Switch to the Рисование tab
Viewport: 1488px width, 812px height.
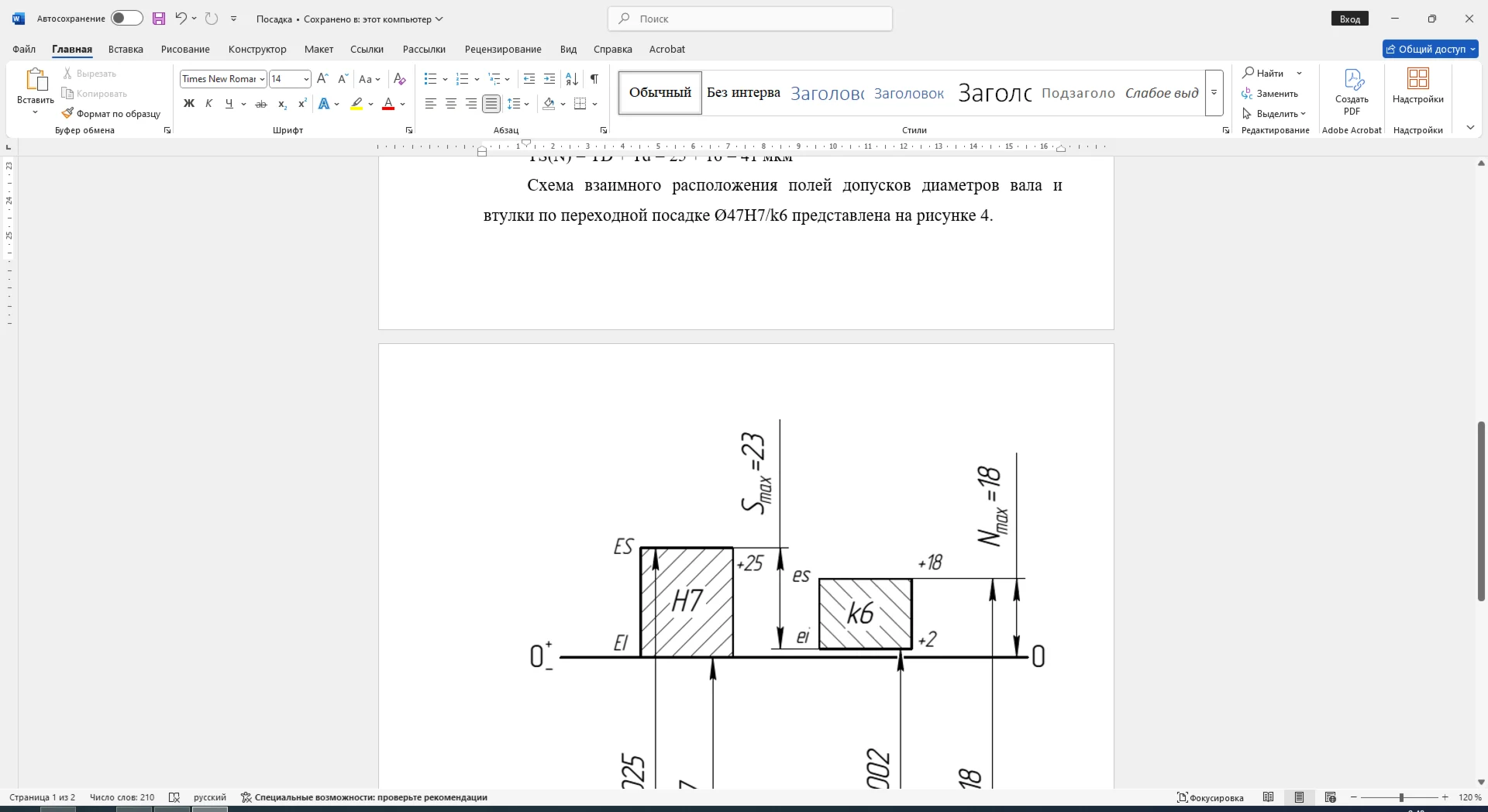[185, 49]
